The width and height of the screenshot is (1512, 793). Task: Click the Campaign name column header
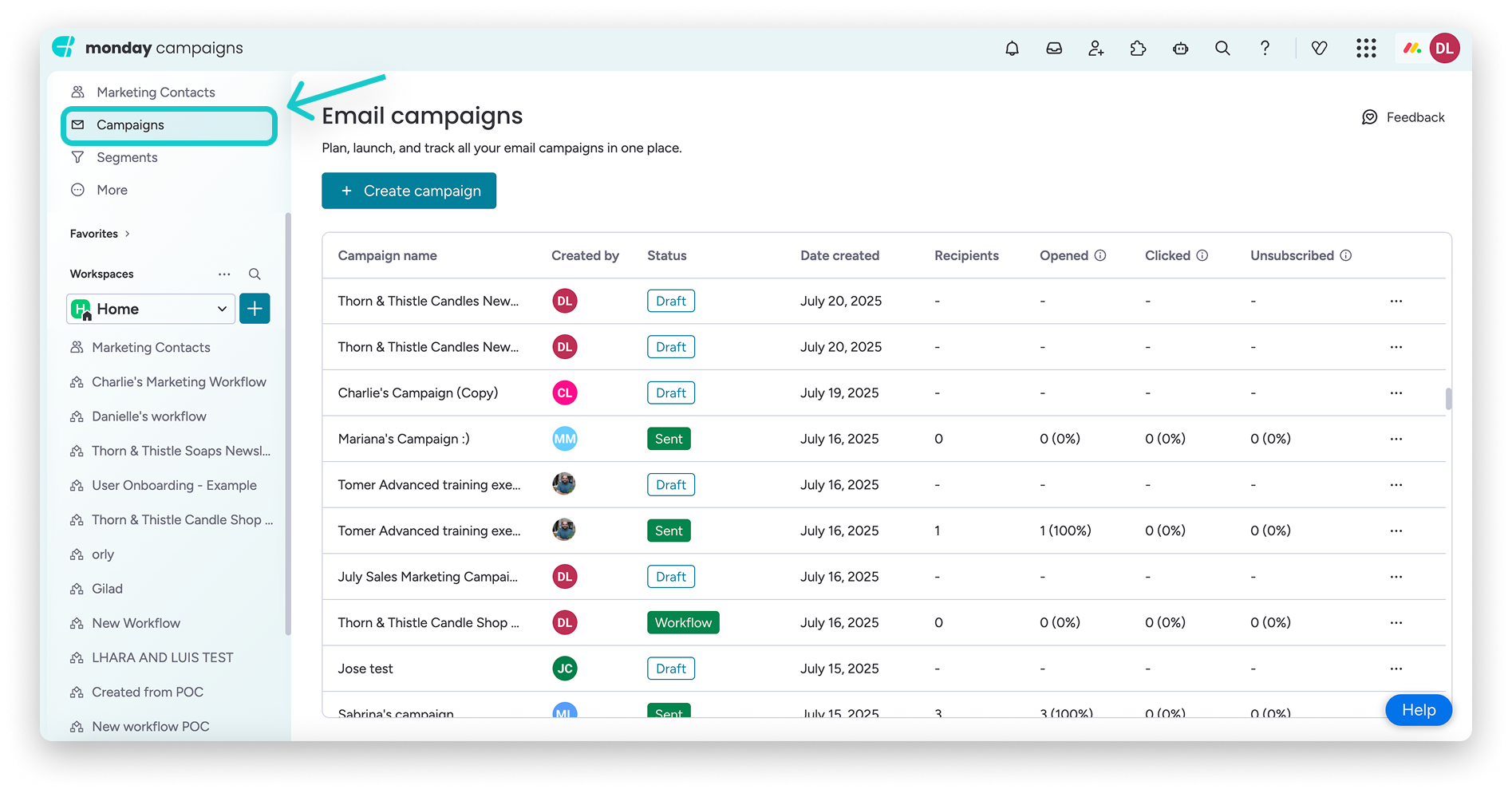point(387,255)
